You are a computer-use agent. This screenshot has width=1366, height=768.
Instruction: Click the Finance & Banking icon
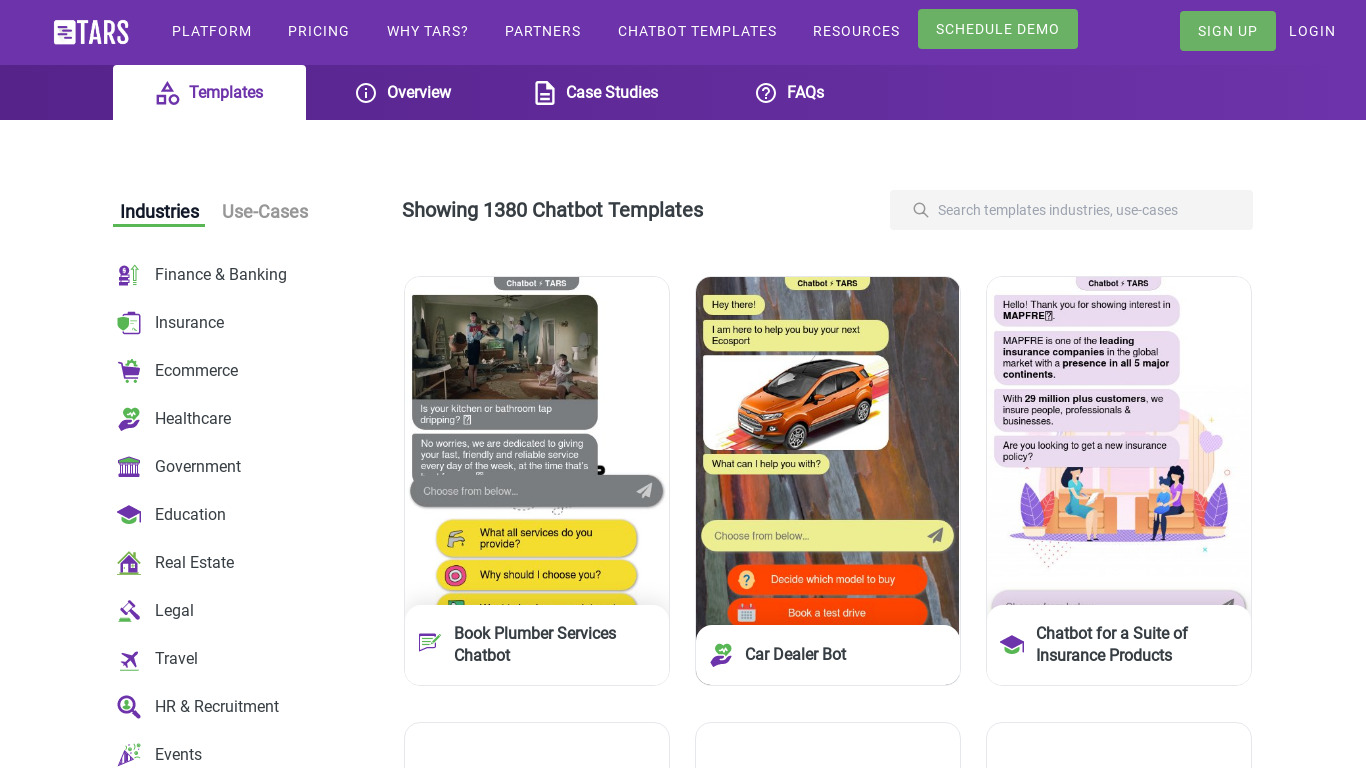tap(128, 275)
